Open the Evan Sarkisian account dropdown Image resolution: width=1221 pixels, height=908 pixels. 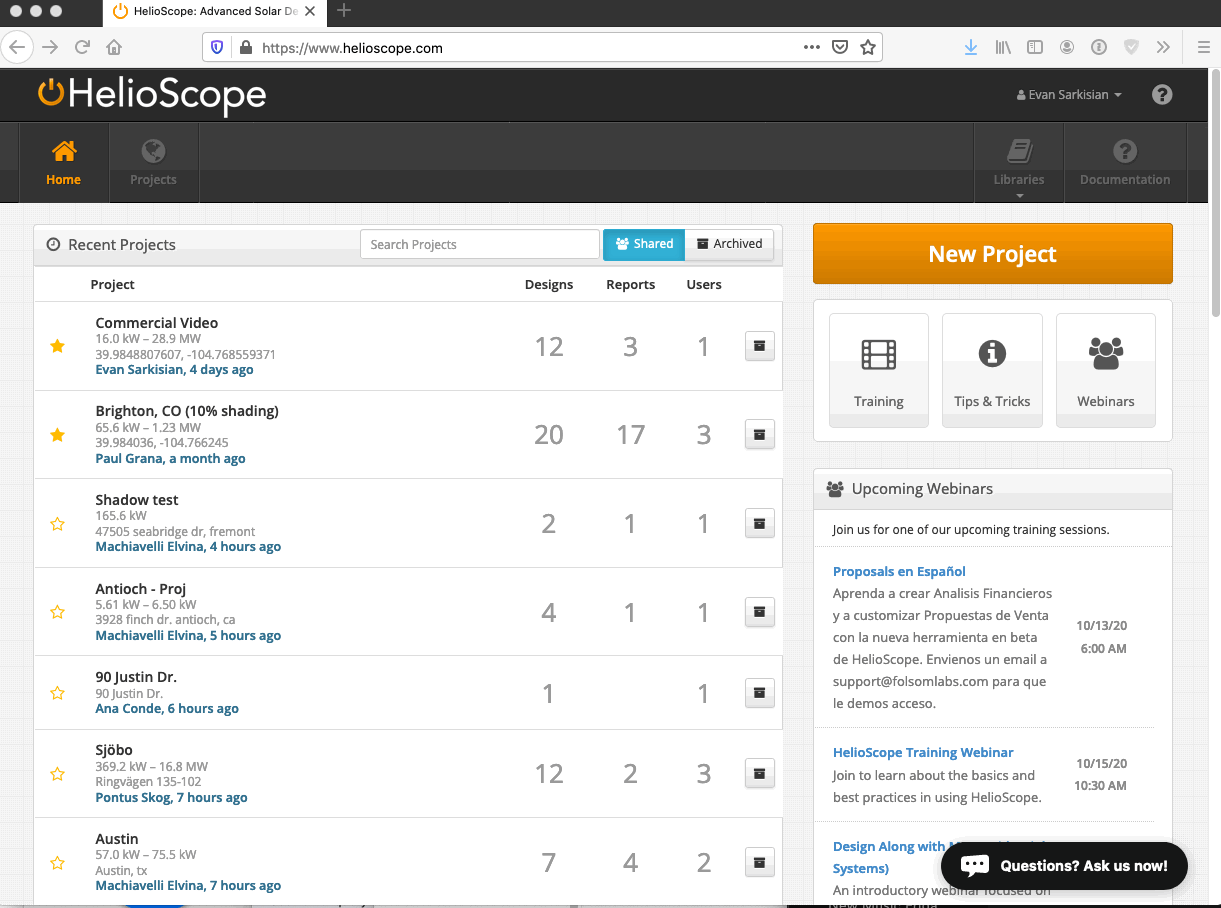point(1068,94)
